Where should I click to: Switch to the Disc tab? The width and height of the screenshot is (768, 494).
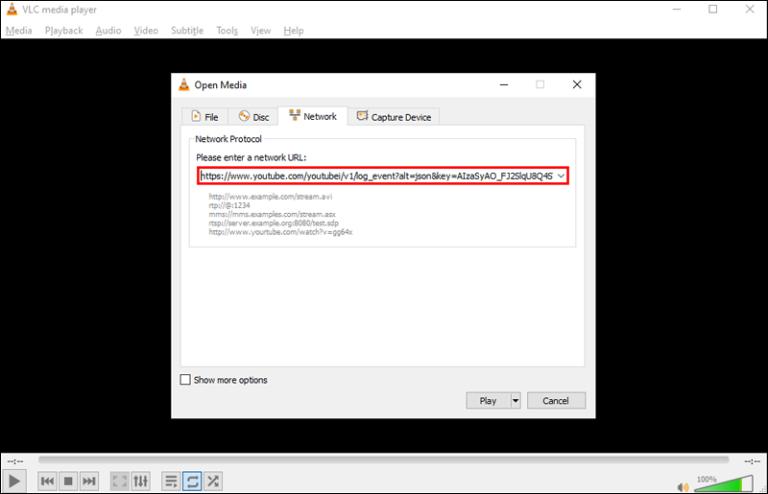254,117
